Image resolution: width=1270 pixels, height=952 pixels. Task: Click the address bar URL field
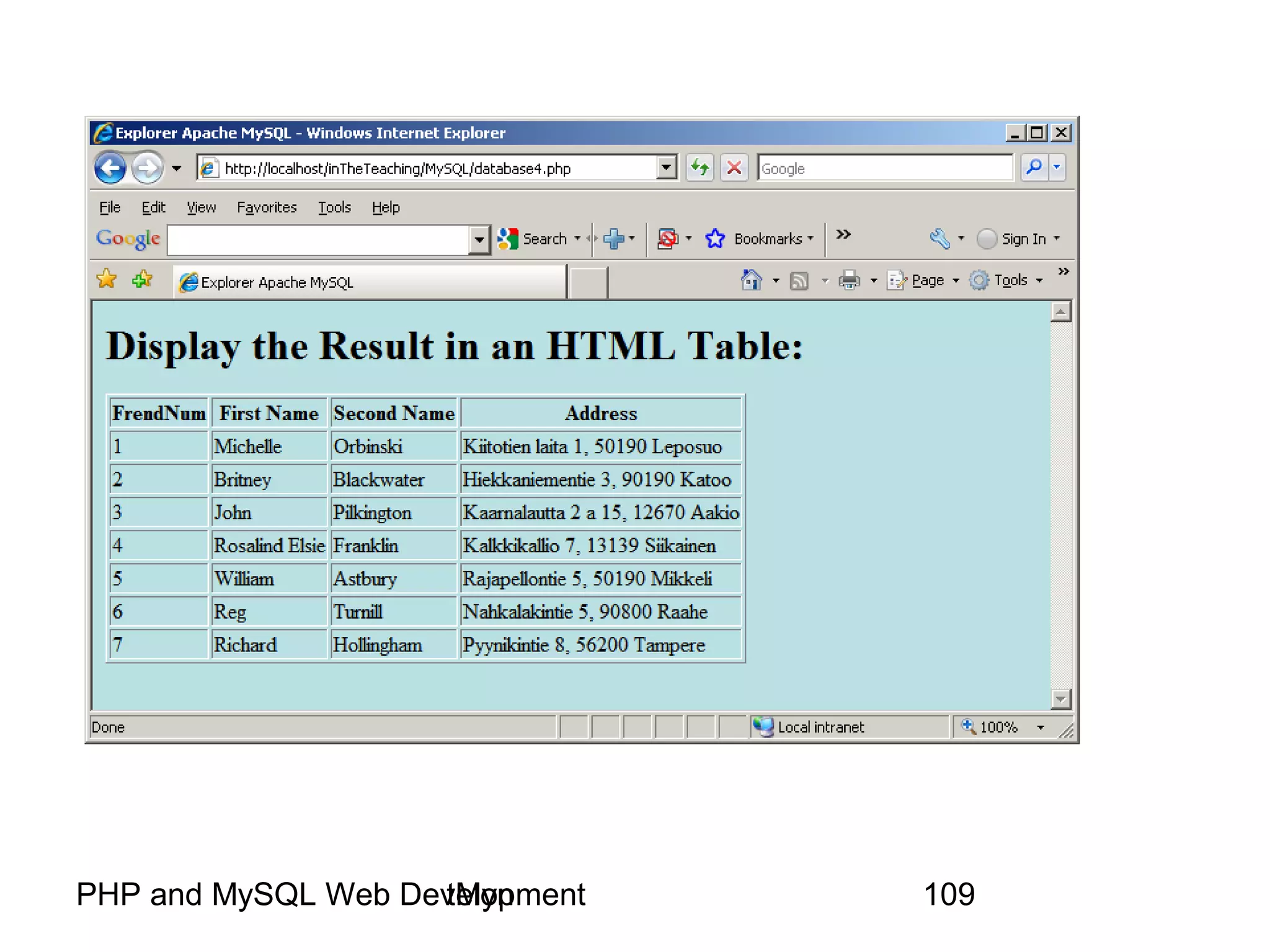[x=427, y=168]
